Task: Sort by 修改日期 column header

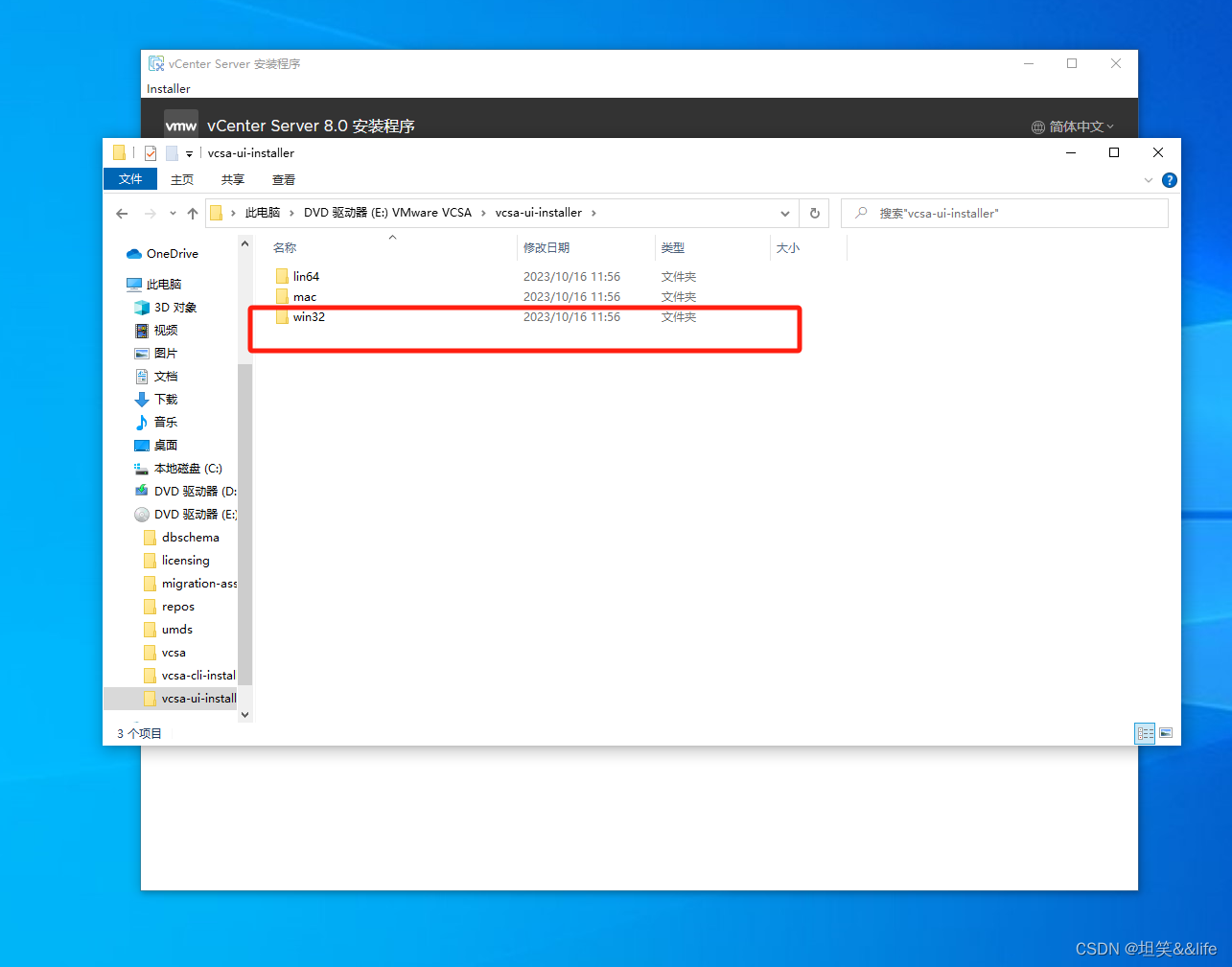Action: pyautogui.click(x=546, y=248)
